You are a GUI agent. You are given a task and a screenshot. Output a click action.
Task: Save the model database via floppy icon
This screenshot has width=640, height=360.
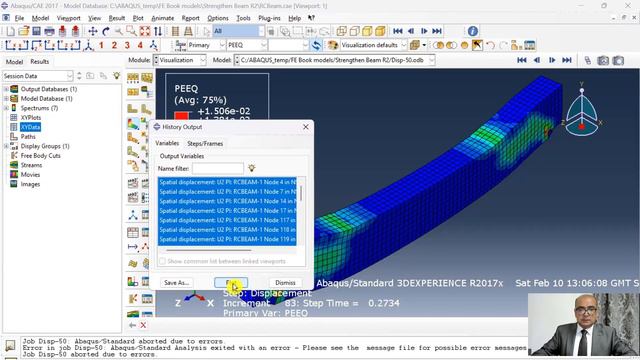tap(36, 31)
